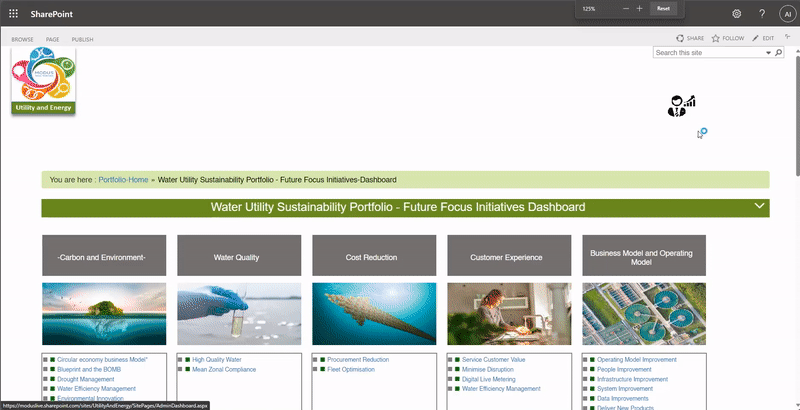Open the Cost Reduction tile

[x=374, y=255]
